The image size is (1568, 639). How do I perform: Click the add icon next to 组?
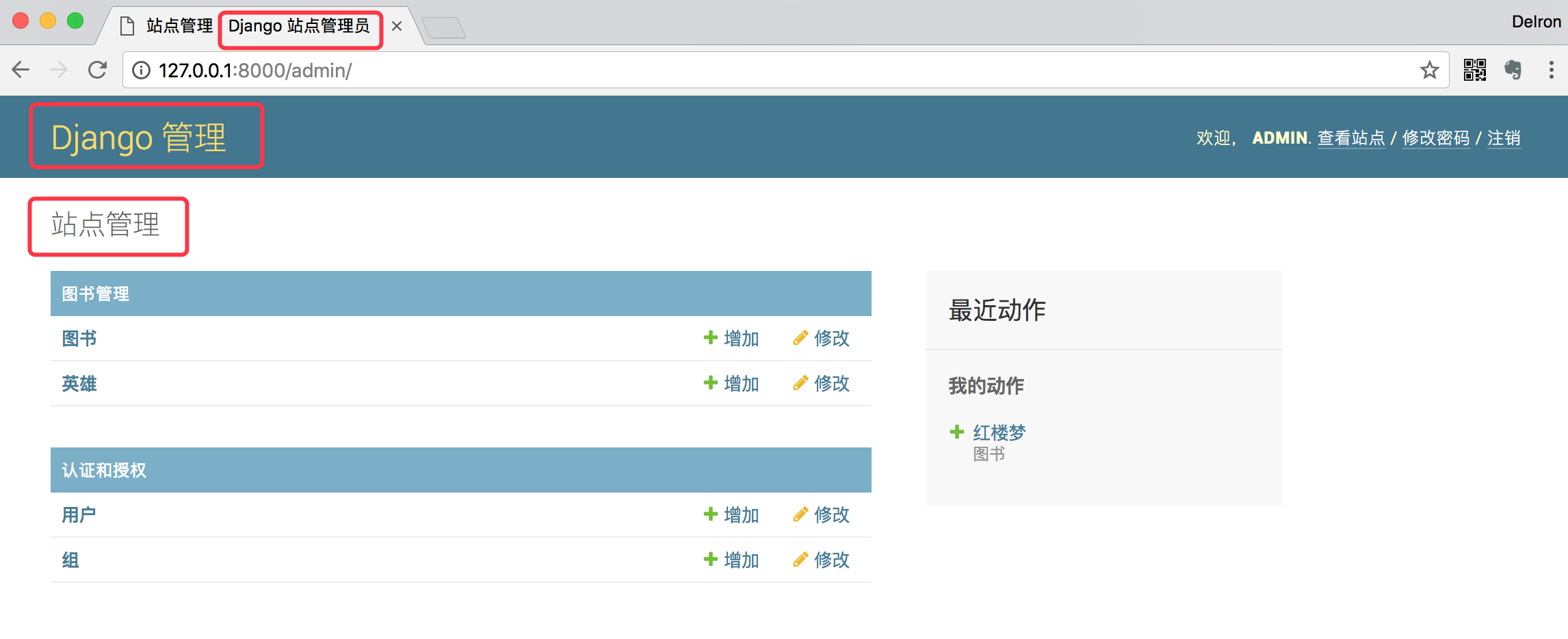[709, 560]
